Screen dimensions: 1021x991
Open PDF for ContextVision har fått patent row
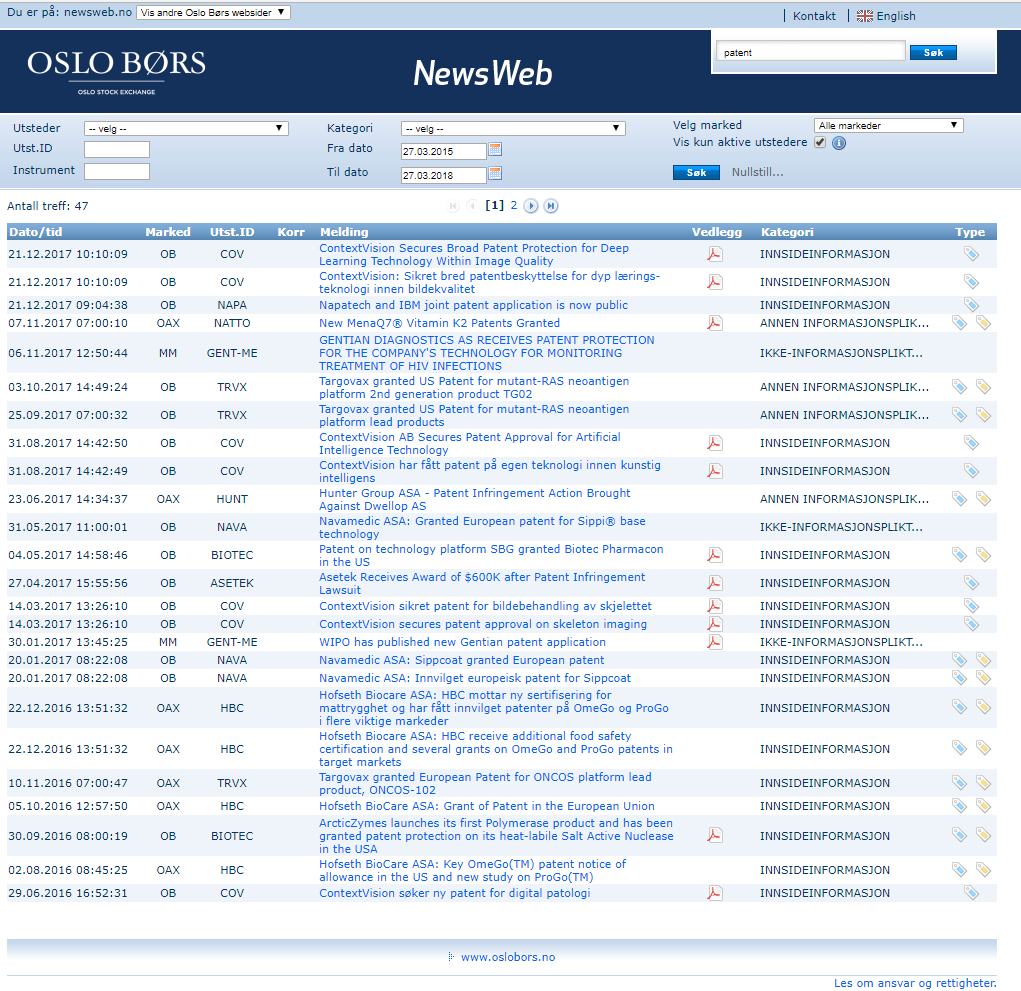(x=715, y=471)
